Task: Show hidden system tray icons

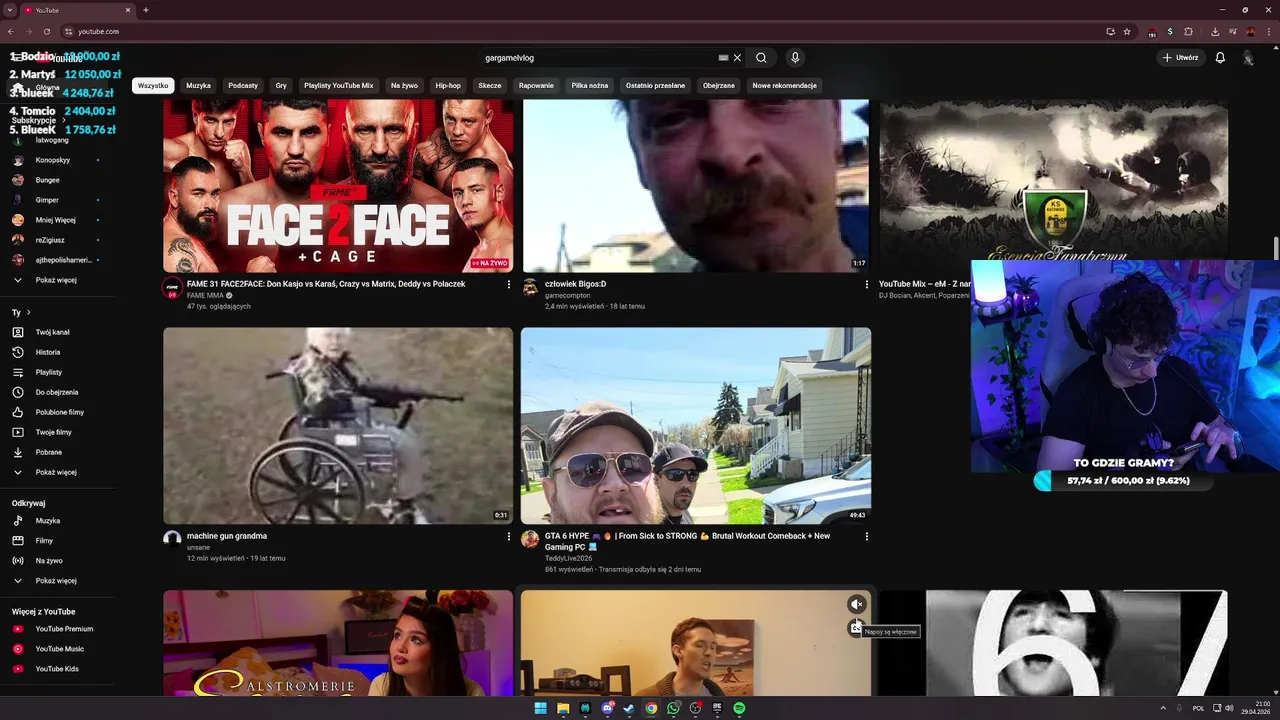Action: coord(1164,708)
